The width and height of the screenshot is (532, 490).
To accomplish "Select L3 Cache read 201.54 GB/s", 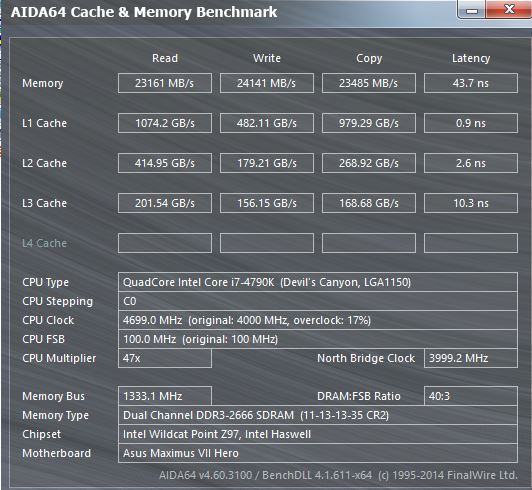I will [x=165, y=203].
